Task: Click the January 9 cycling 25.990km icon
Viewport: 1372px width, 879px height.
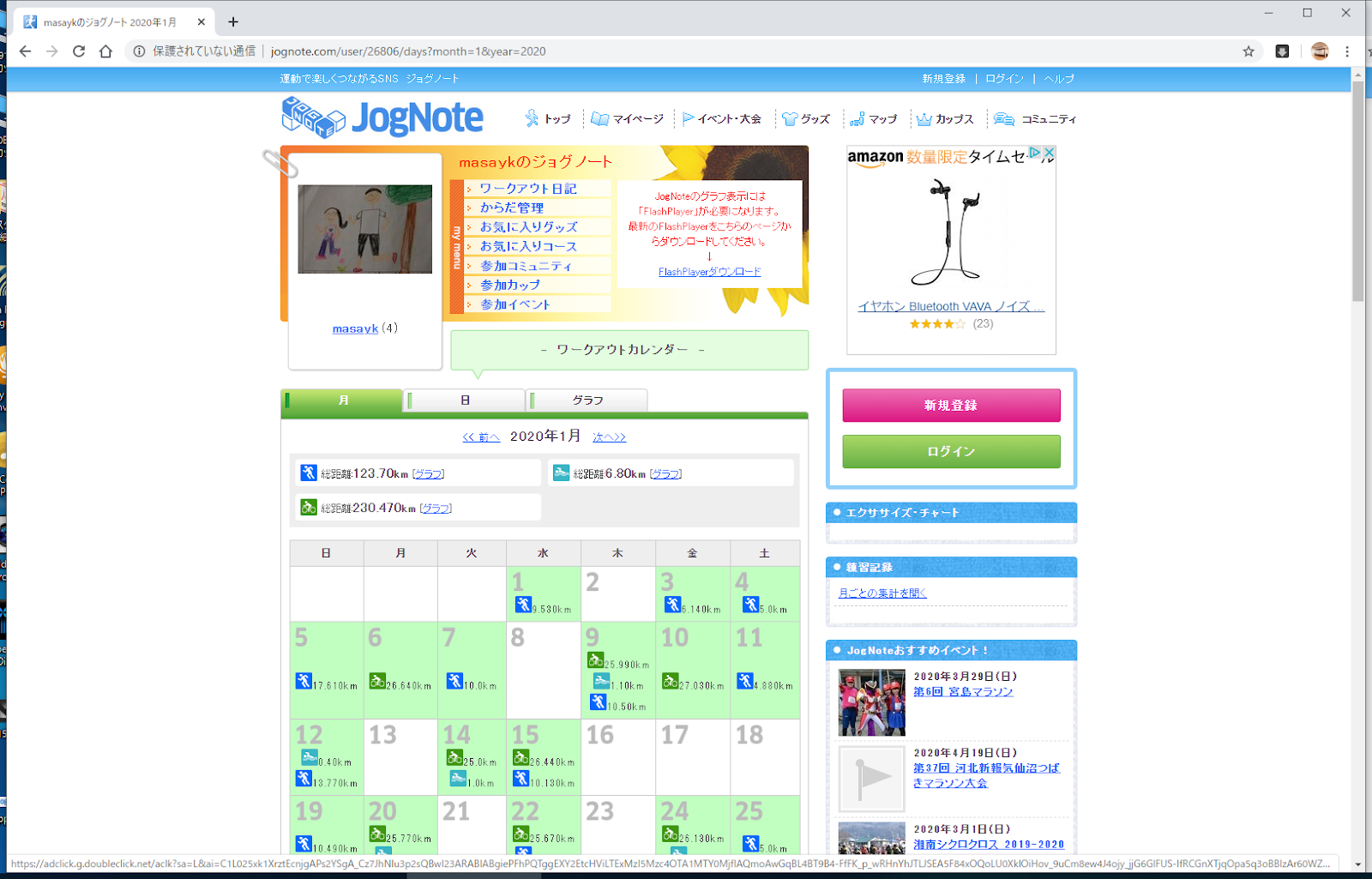Action: point(595,660)
